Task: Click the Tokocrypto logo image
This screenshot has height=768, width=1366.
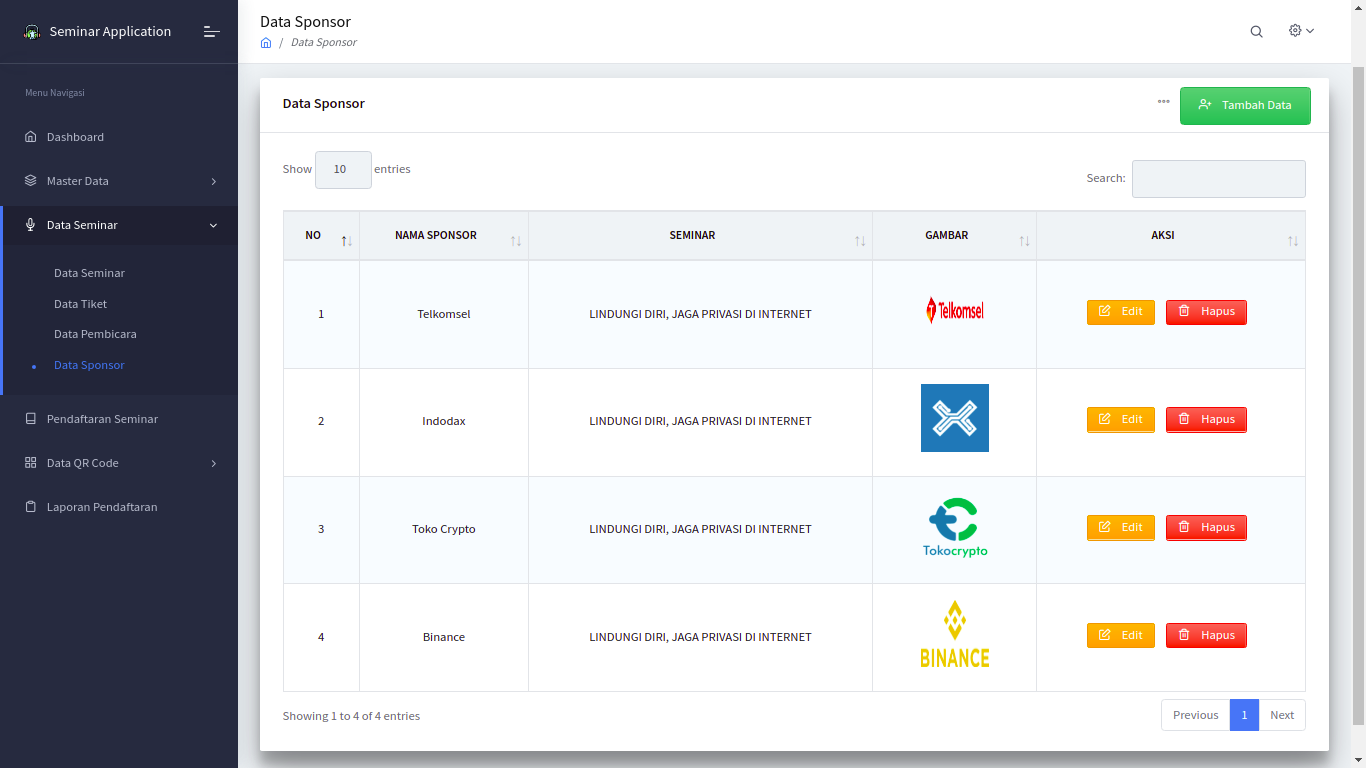Action: tap(955, 528)
